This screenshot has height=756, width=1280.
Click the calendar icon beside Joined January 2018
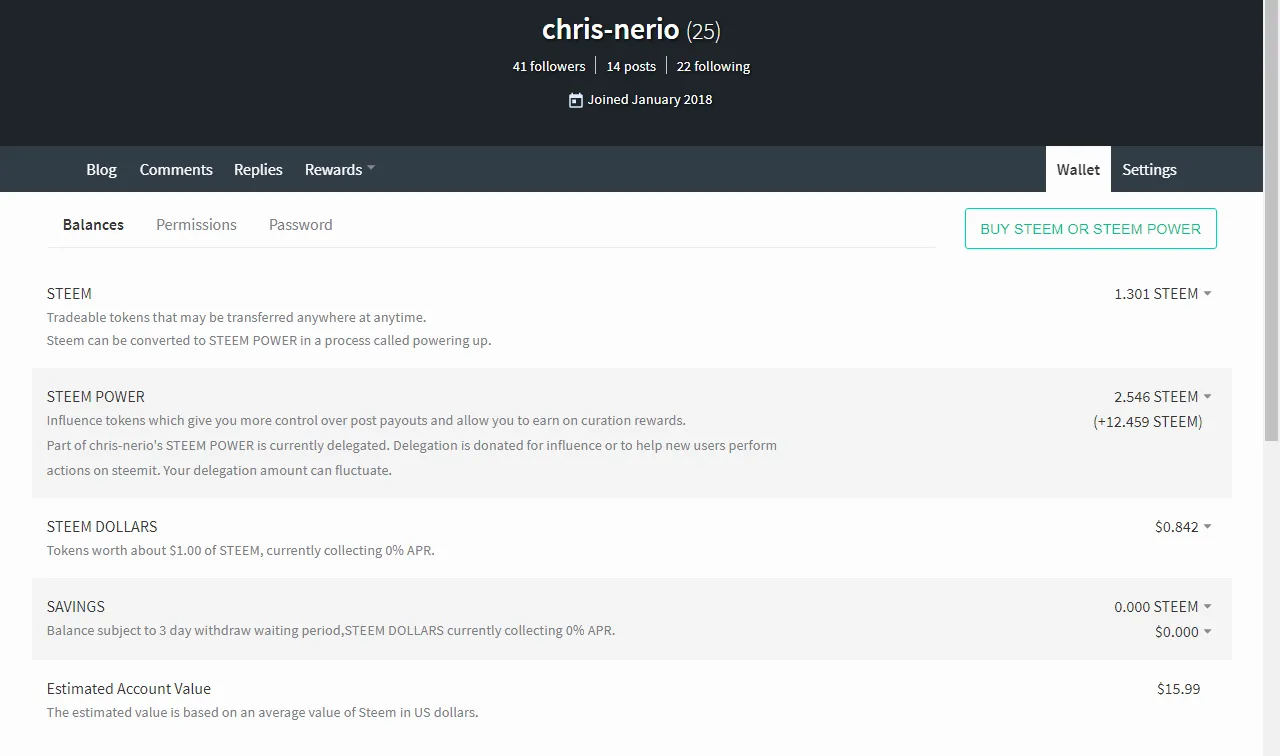(575, 100)
